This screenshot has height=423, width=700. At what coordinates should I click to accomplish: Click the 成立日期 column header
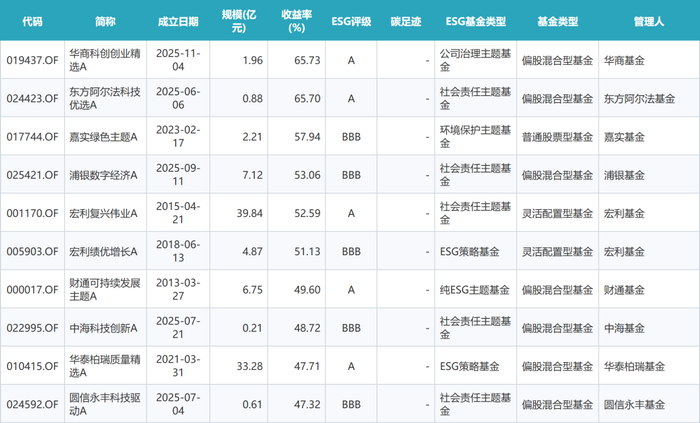coord(178,21)
